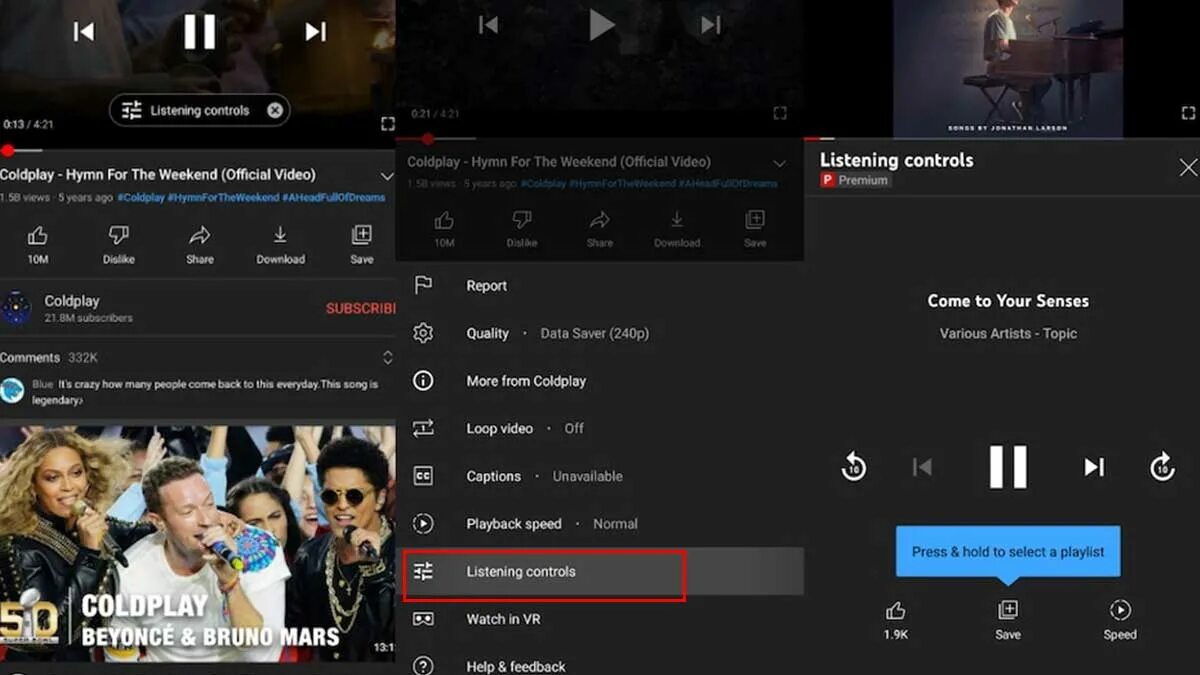Close the Listening controls panel
Image resolution: width=1200 pixels, height=675 pixels.
click(1188, 168)
